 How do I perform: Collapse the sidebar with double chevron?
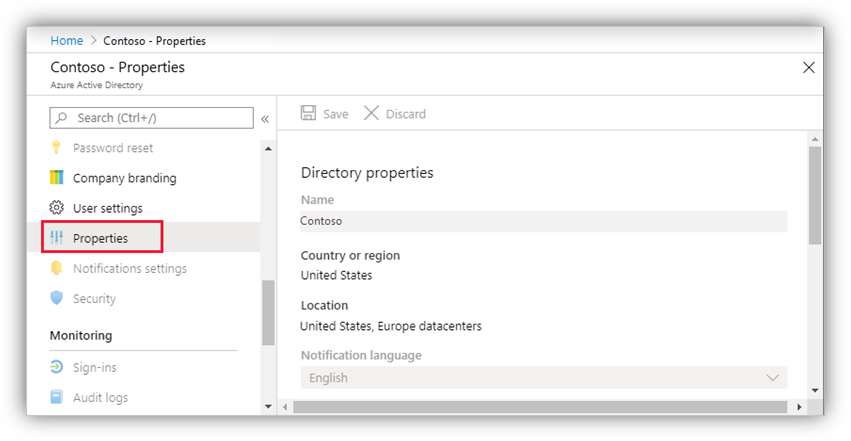[265, 119]
